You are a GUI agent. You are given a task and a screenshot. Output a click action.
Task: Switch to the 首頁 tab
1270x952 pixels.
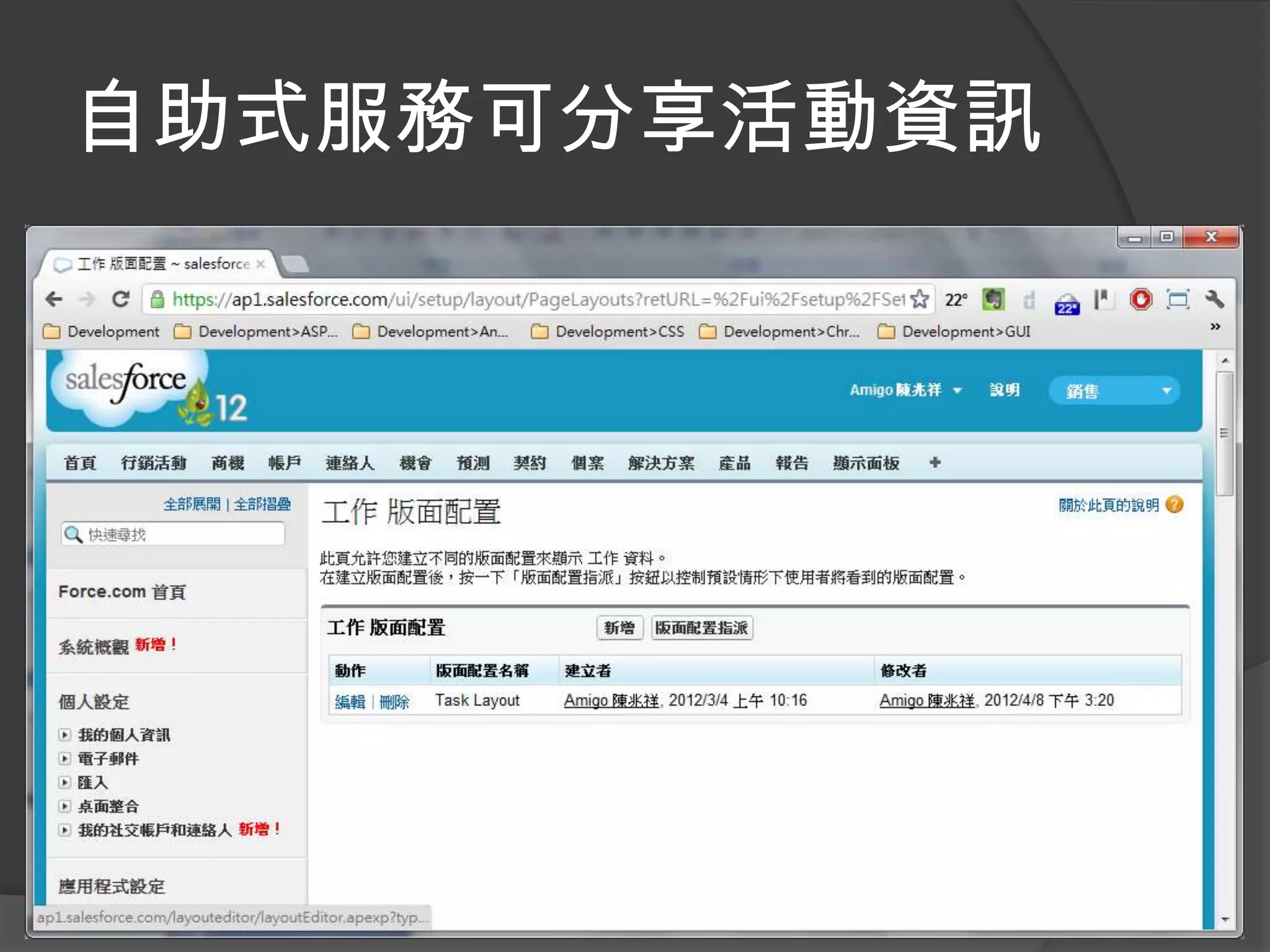pyautogui.click(x=81, y=463)
